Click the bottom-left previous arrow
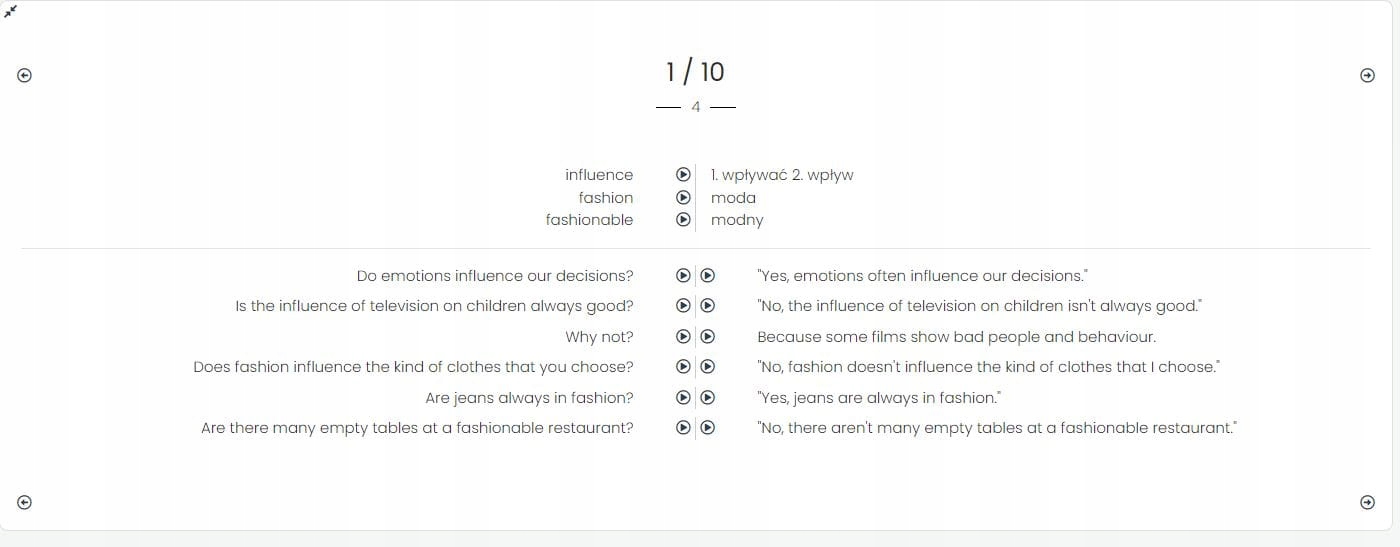The image size is (1400, 547). pyautogui.click(x=25, y=502)
